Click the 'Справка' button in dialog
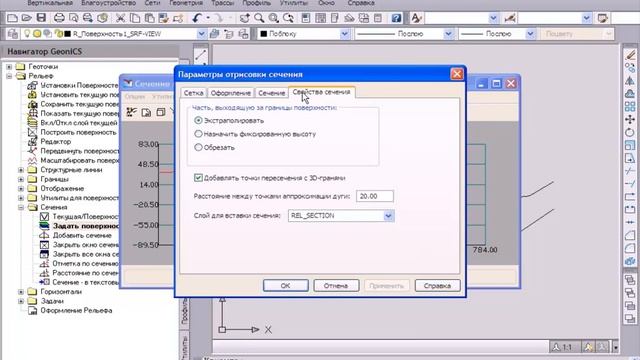640x360 pixels. 437,285
